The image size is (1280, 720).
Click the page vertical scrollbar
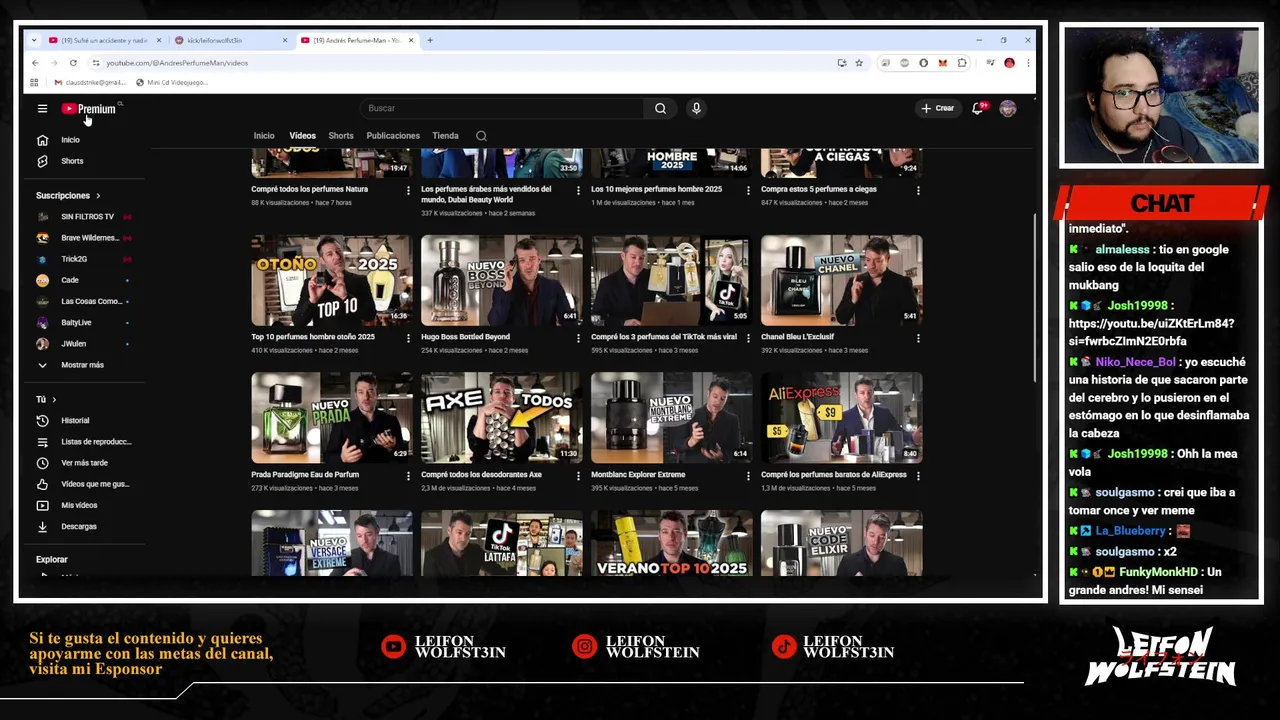1034,296
